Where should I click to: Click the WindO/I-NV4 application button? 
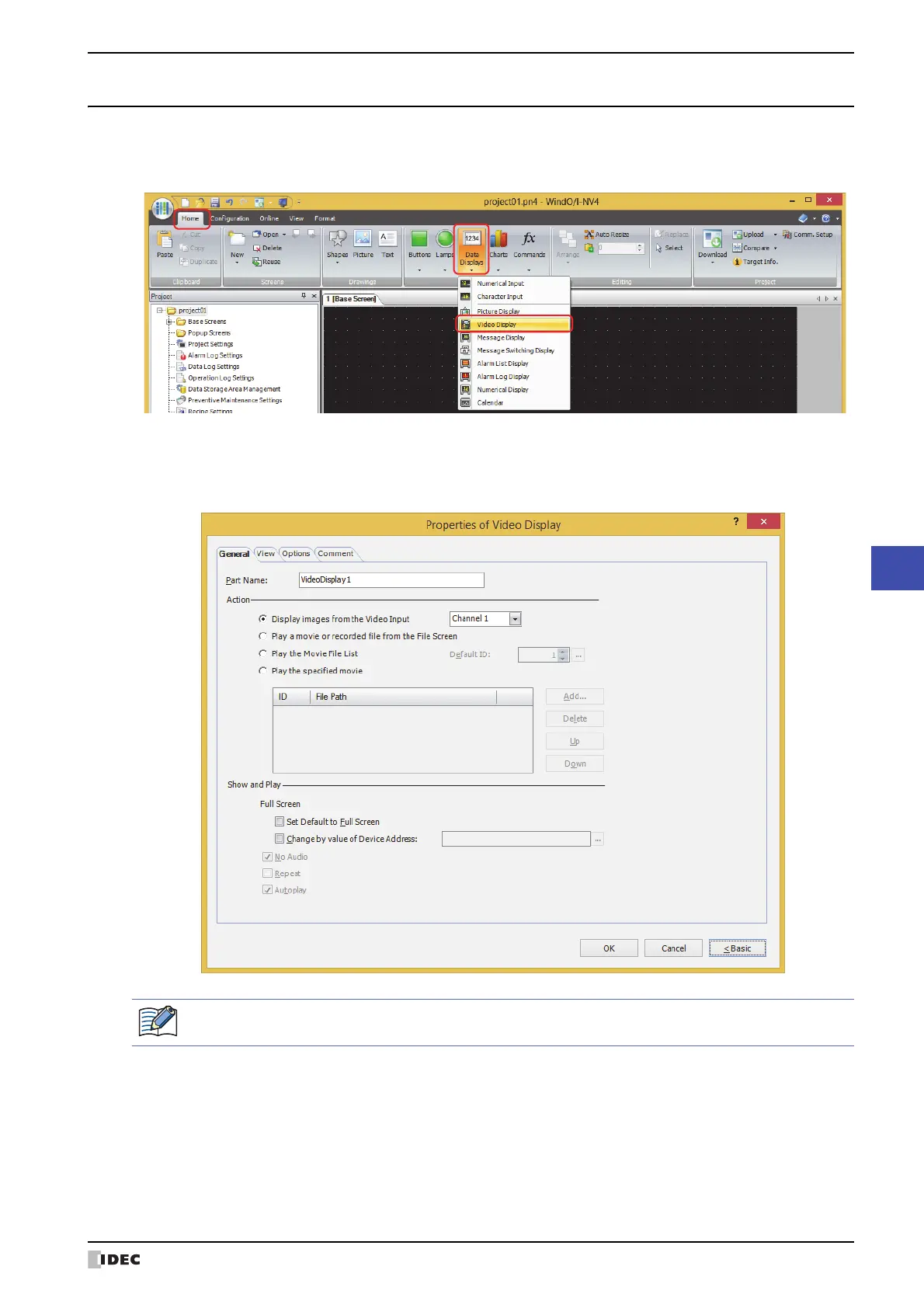(x=162, y=207)
